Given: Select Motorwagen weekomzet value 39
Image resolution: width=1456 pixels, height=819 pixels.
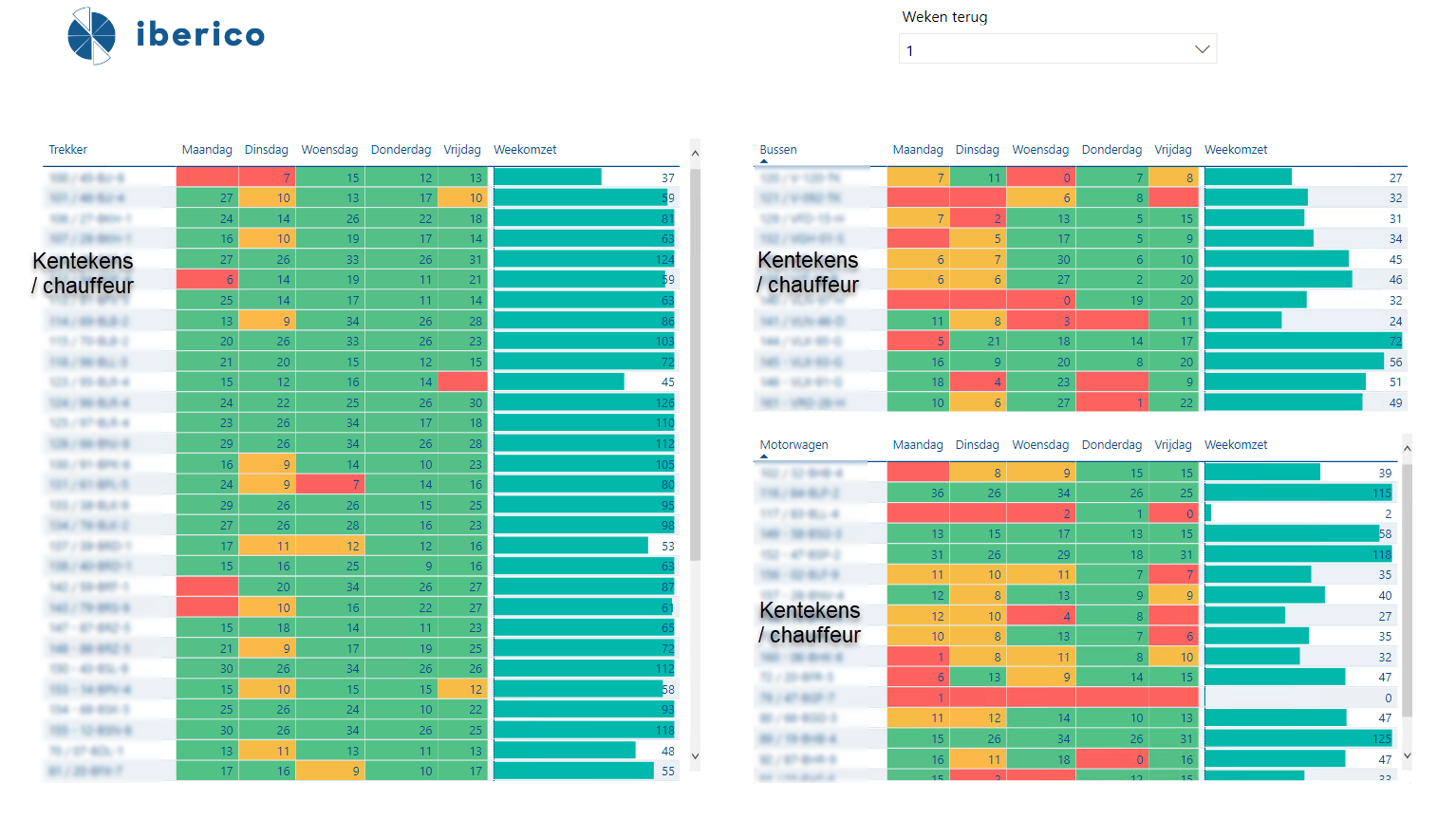Looking at the screenshot, I should (1385, 474).
